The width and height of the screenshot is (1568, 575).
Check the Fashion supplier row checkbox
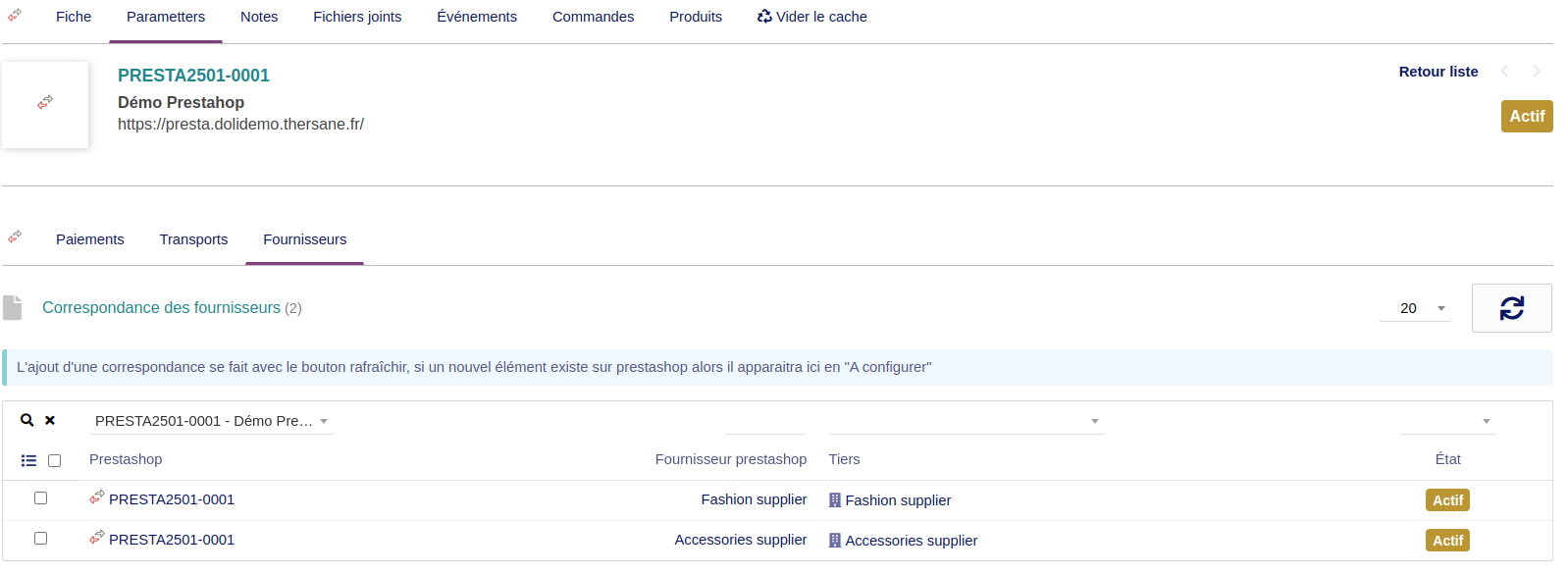point(41,498)
